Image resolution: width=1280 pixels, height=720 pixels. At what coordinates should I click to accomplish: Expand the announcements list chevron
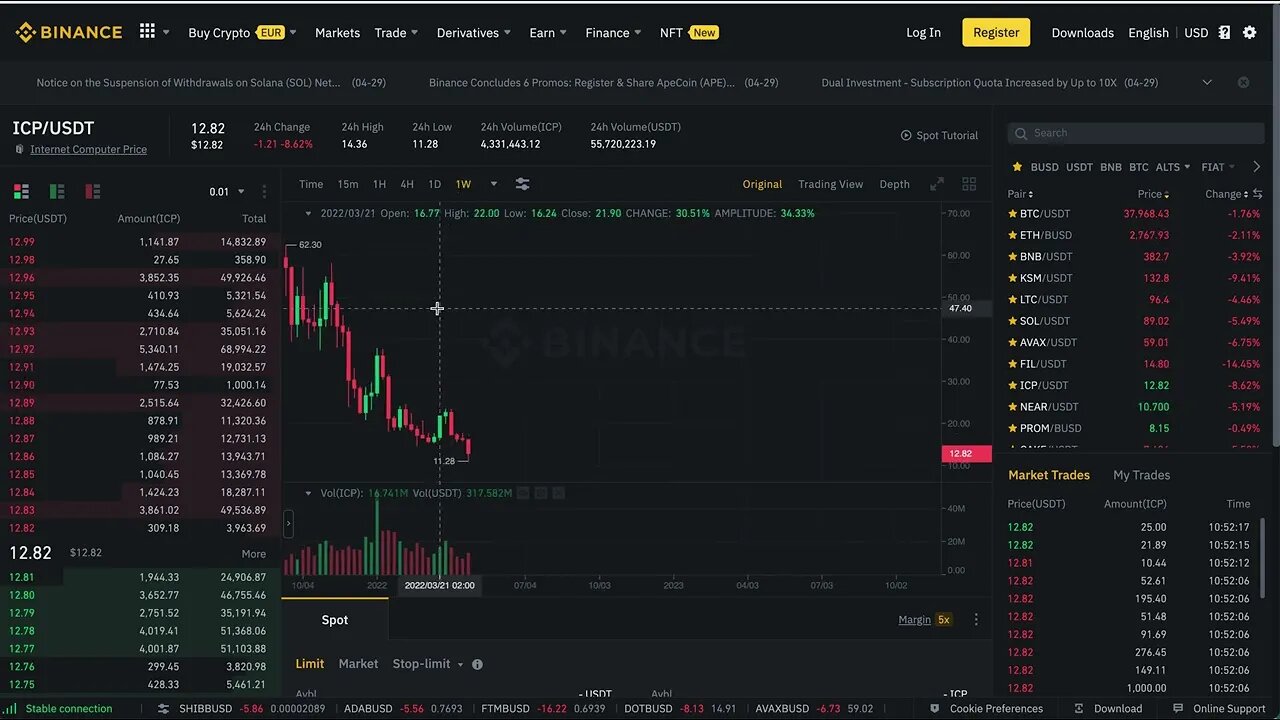pos(1207,82)
